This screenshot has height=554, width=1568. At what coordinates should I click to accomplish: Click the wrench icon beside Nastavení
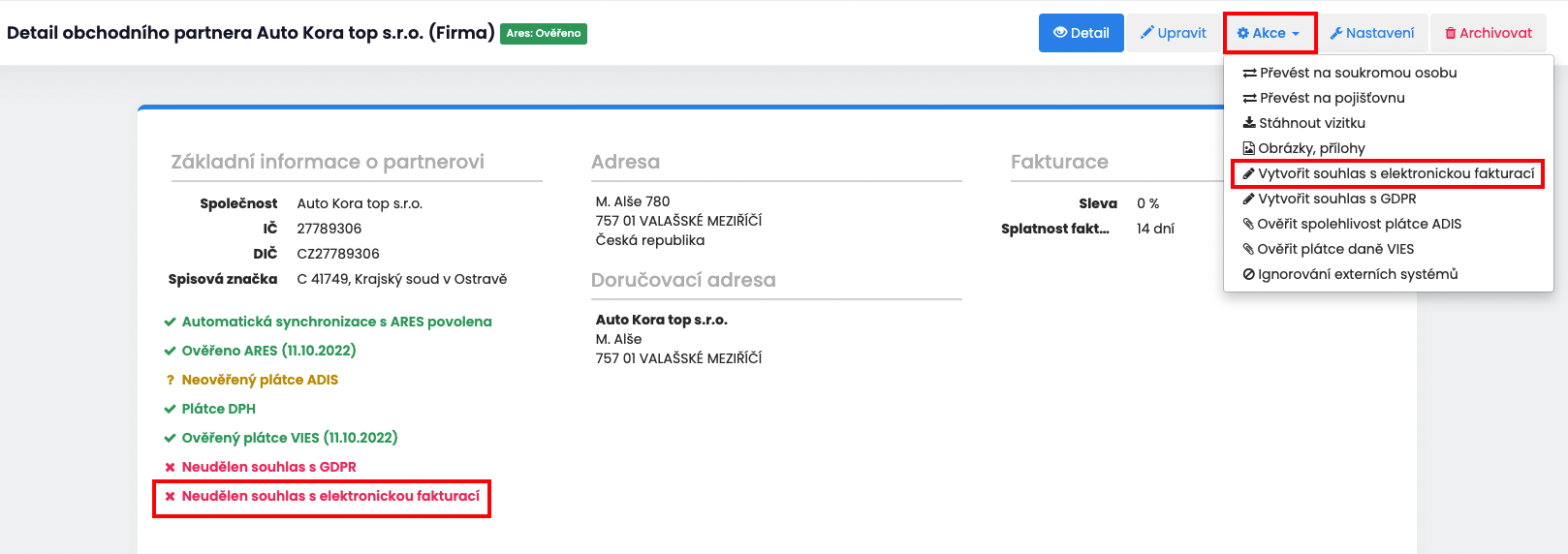click(1336, 33)
